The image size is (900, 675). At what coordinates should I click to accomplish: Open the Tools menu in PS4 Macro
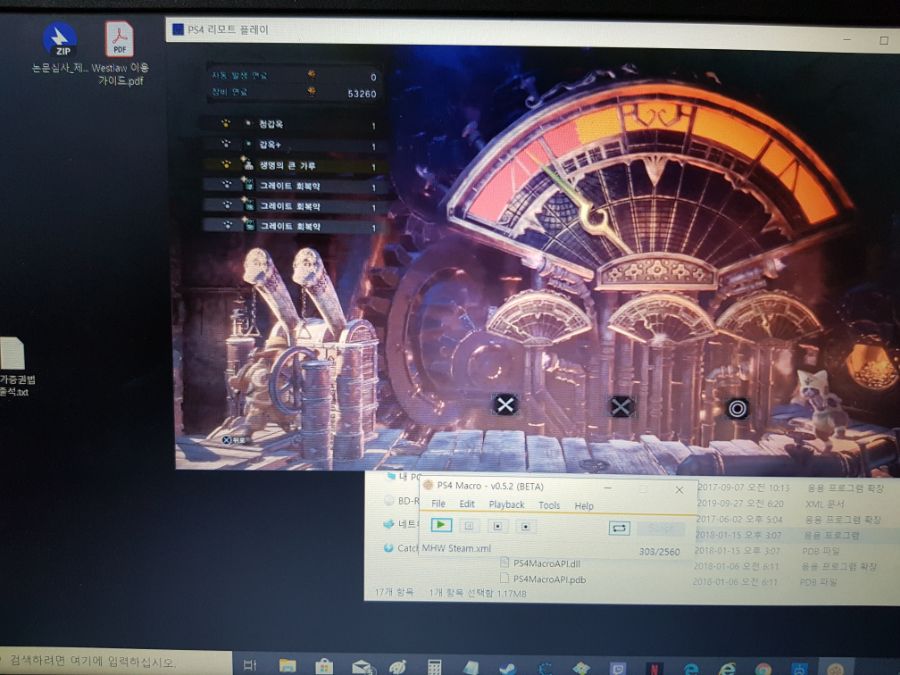549,505
